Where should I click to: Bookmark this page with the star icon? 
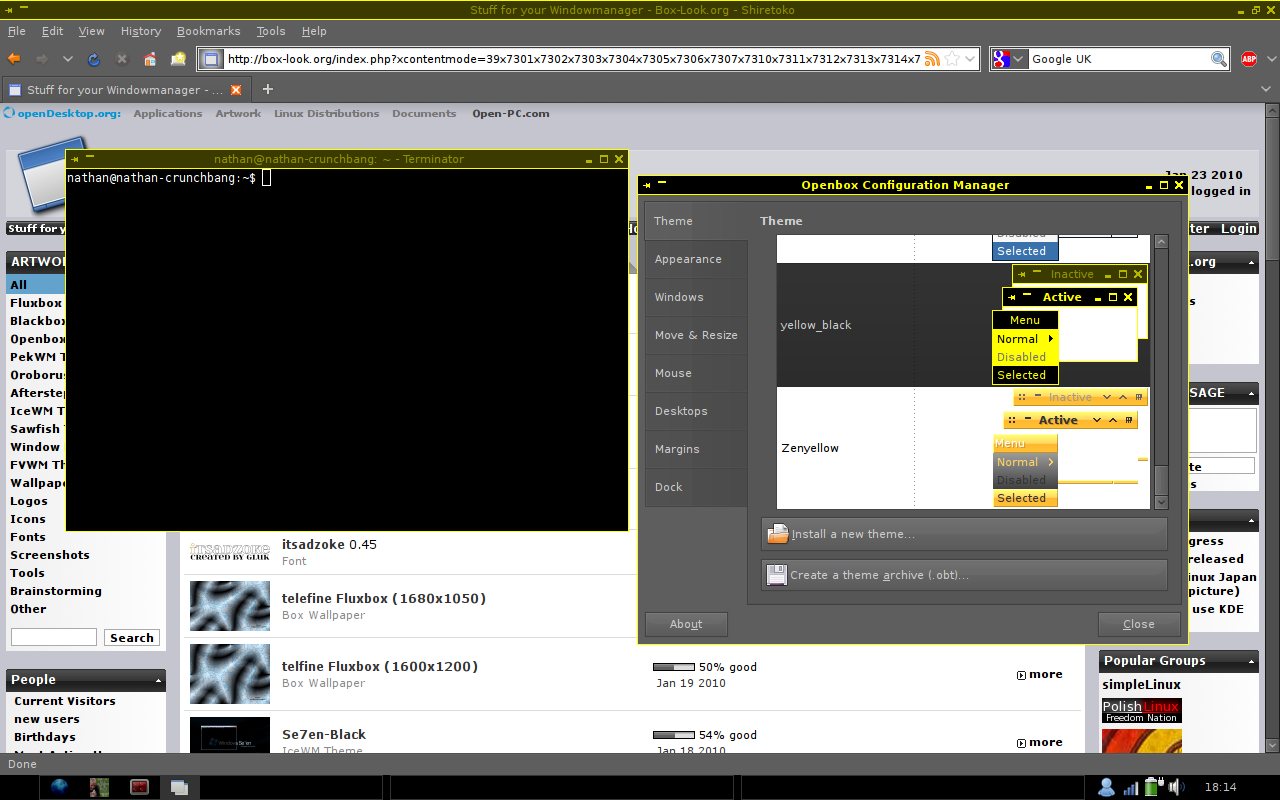(x=952, y=59)
